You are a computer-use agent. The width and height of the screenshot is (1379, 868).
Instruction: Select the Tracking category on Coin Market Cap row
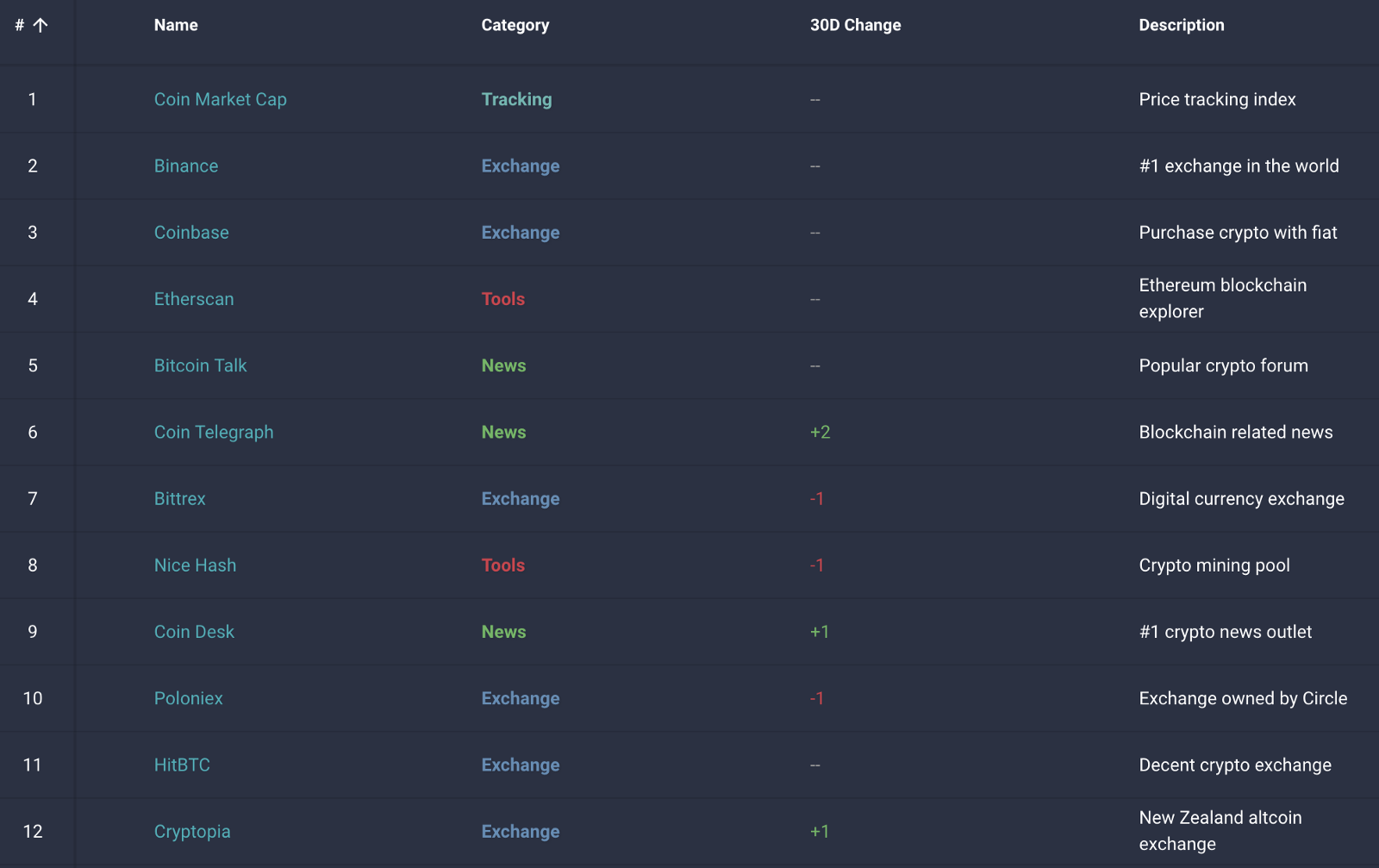click(516, 99)
